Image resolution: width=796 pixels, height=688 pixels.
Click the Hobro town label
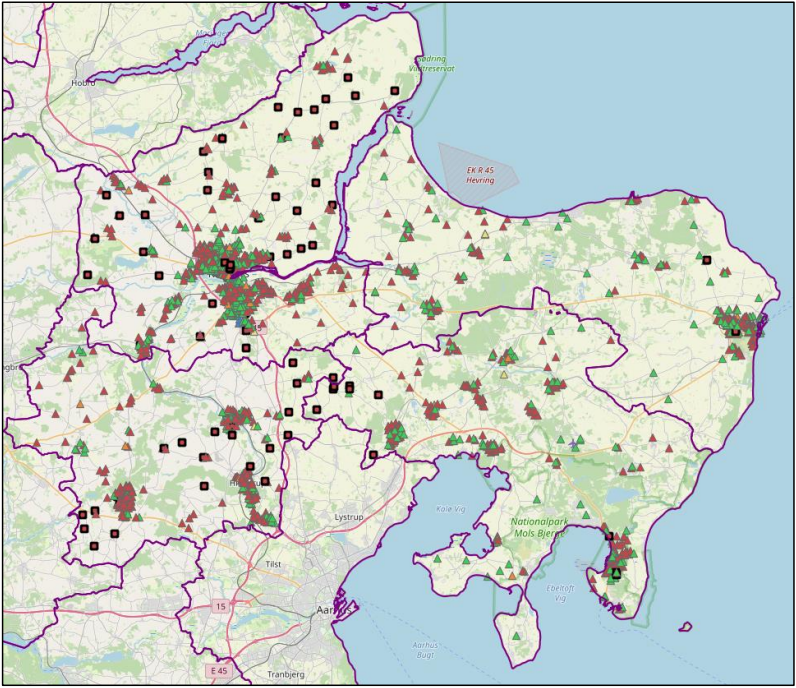click(83, 83)
